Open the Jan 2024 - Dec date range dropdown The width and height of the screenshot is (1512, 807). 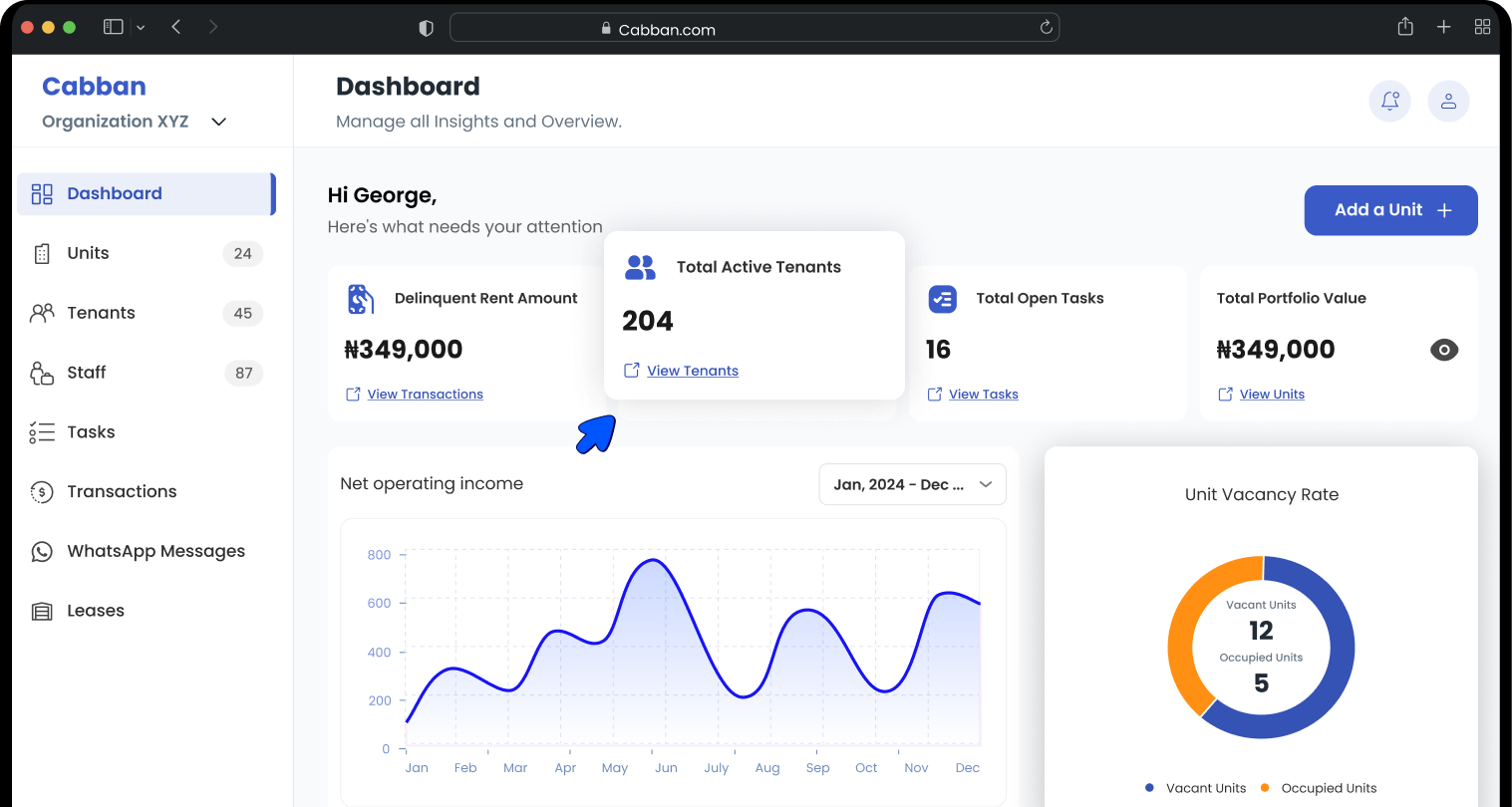911,484
